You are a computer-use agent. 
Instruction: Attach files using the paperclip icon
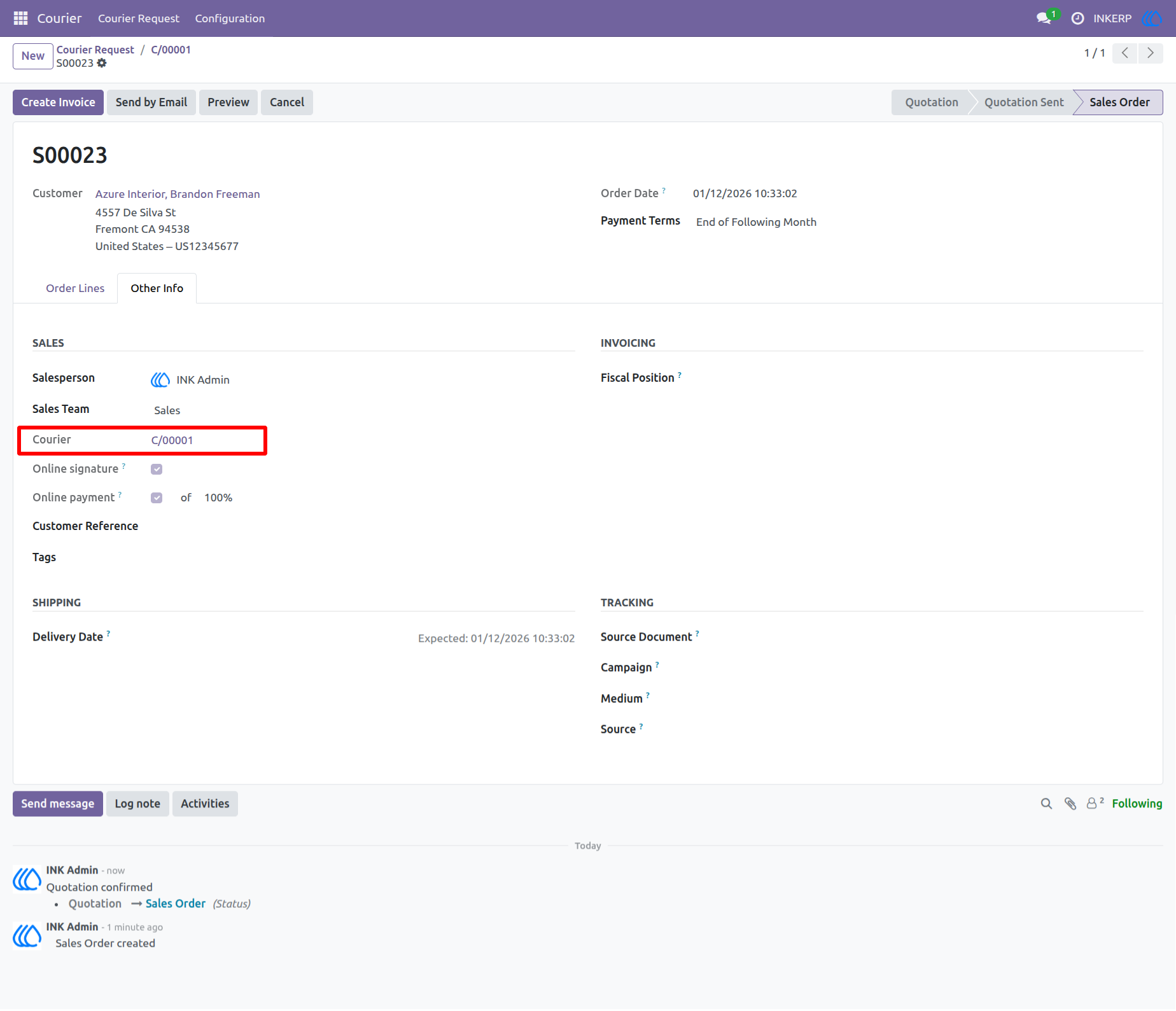[x=1070, y=804]
